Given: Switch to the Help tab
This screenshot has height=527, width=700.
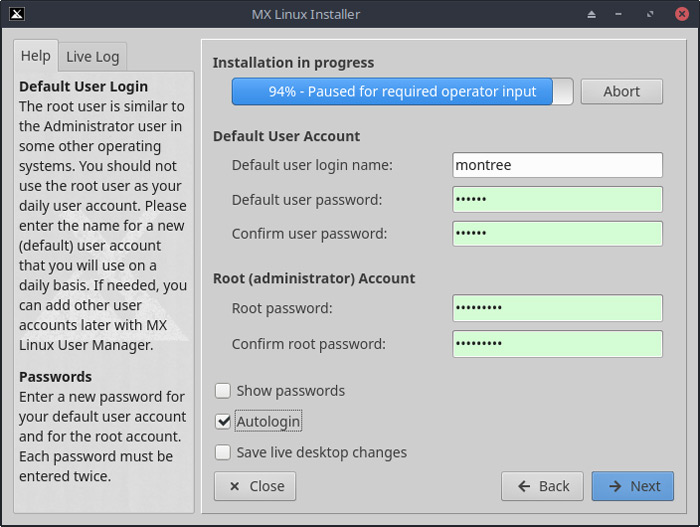Looking at the screenshot, I should point(35,56).
